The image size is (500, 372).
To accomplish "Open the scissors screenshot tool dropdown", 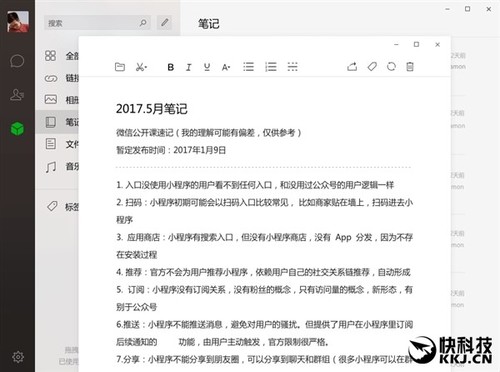I will (x=141, y=67).
